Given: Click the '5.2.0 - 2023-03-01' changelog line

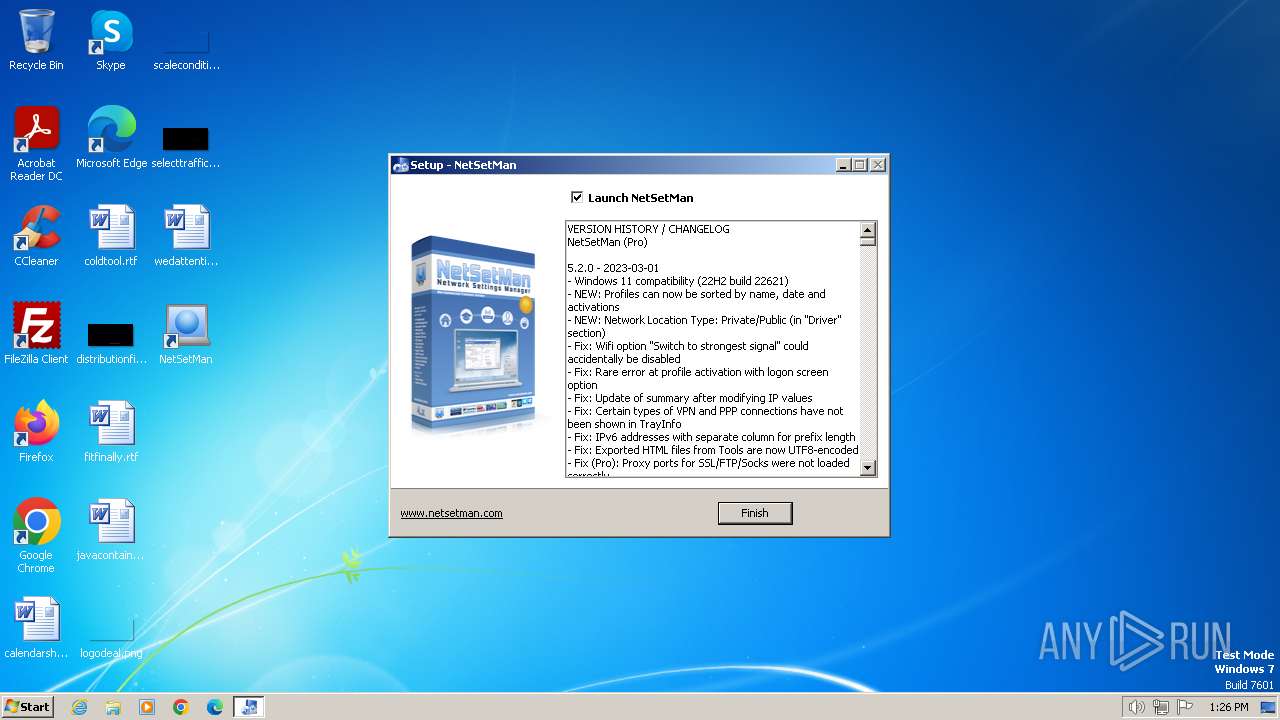Looking at the screenshot, I should (613, 268).
